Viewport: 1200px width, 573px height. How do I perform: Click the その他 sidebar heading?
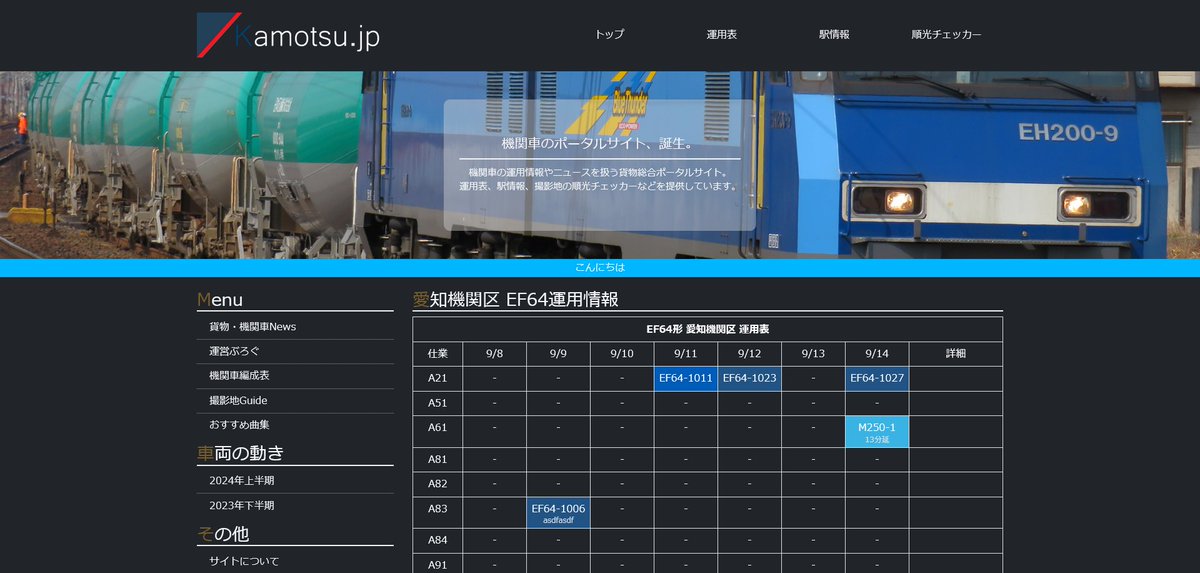pyautogui.click(x=222, y=534)
